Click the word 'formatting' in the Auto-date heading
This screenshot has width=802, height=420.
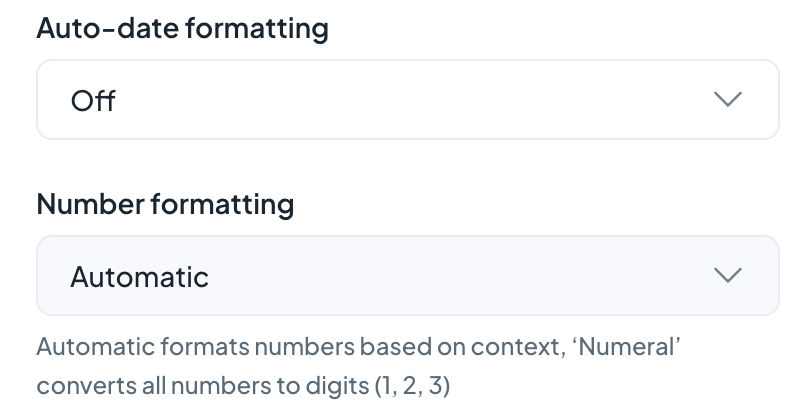257,28
